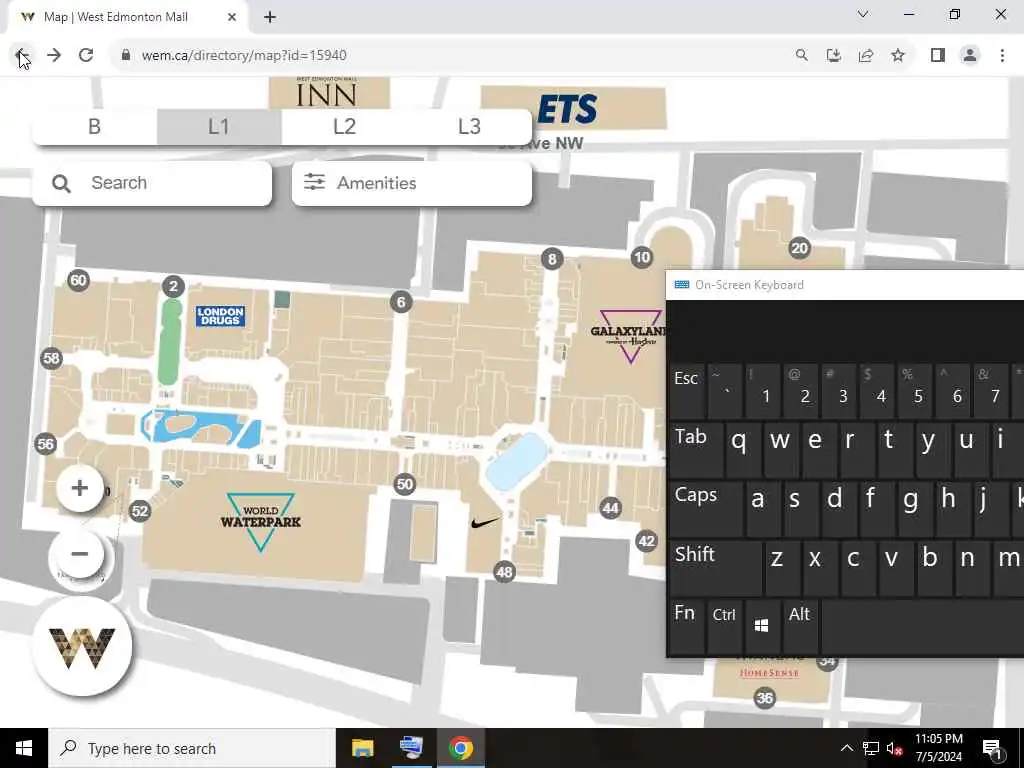Click entrance marker 10
This screenshot has height=768, width=1024.
pyautogui.click(x=642, y=257)
